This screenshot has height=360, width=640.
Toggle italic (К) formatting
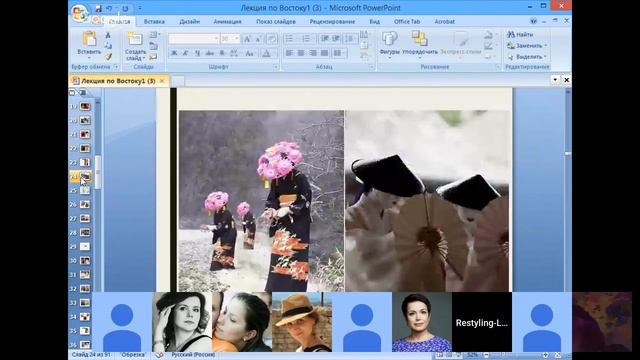[x=186, y=53]
